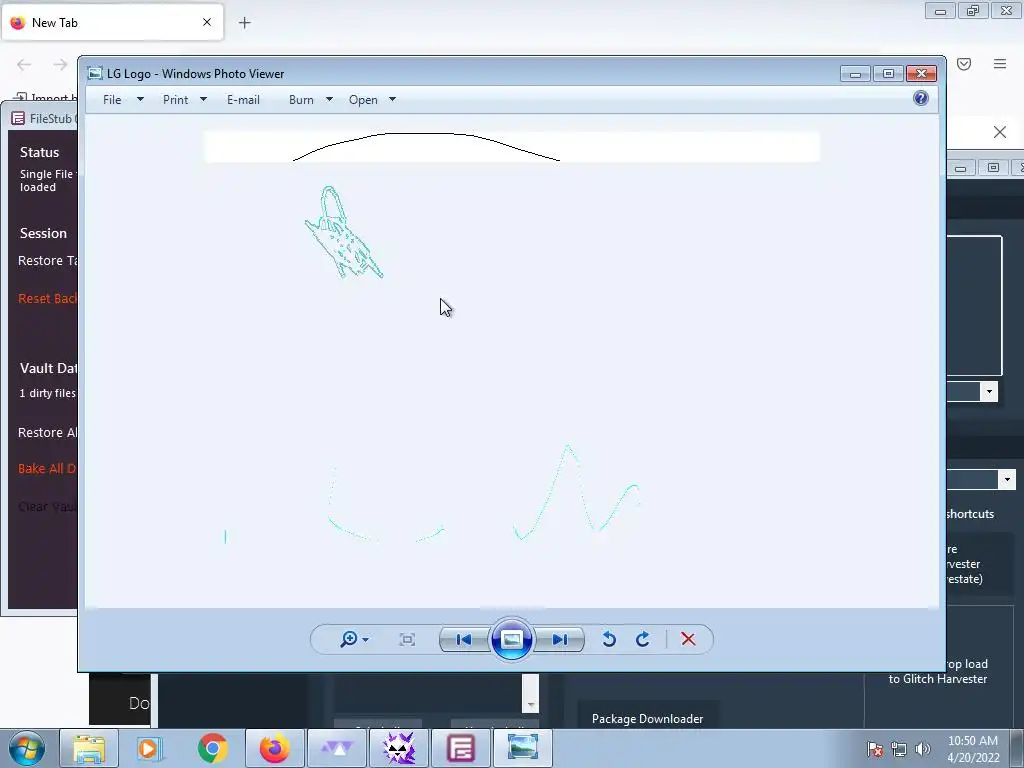Open Photo Viewer help icon
This screenshot has height=768, width=1024.
[921, 99]
